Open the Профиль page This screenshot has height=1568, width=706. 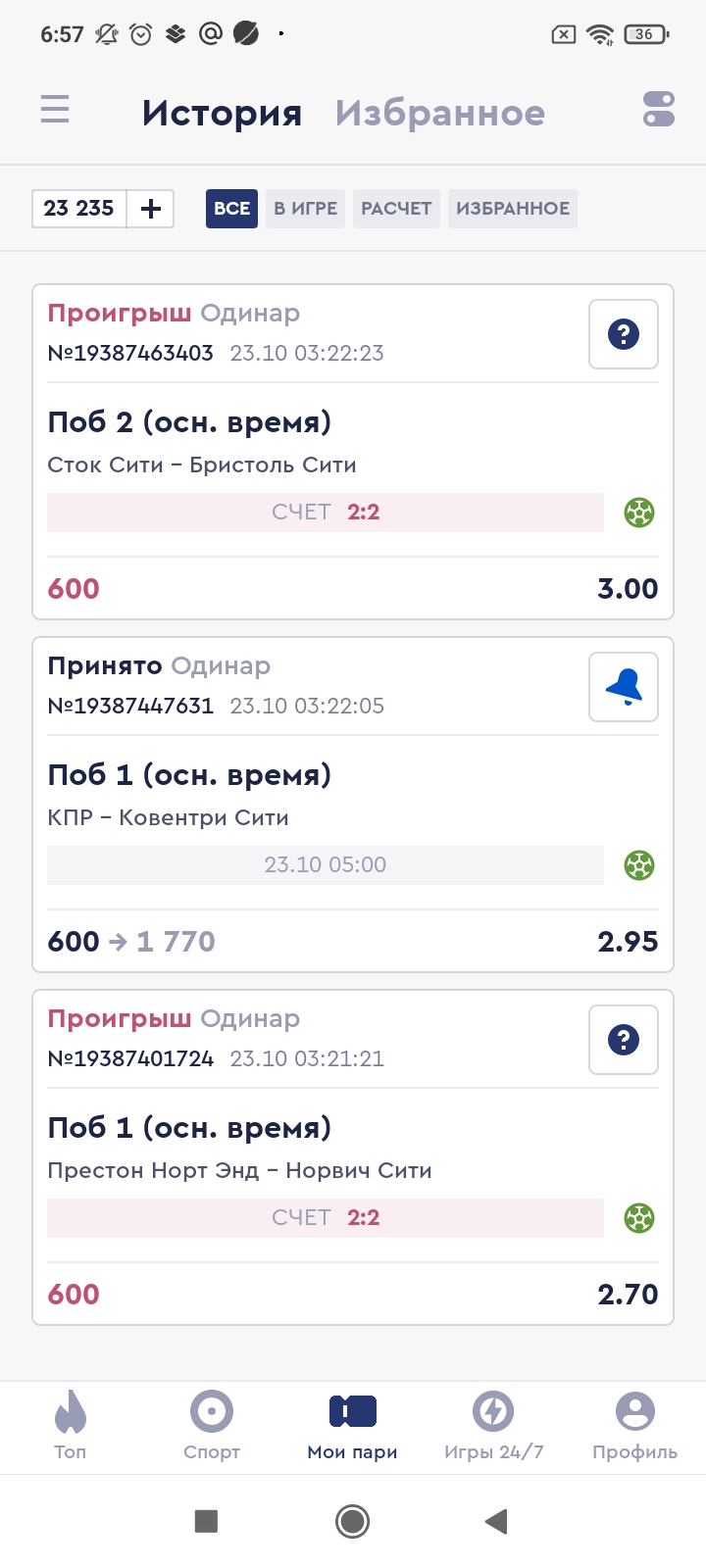[x=634, y=1426]
